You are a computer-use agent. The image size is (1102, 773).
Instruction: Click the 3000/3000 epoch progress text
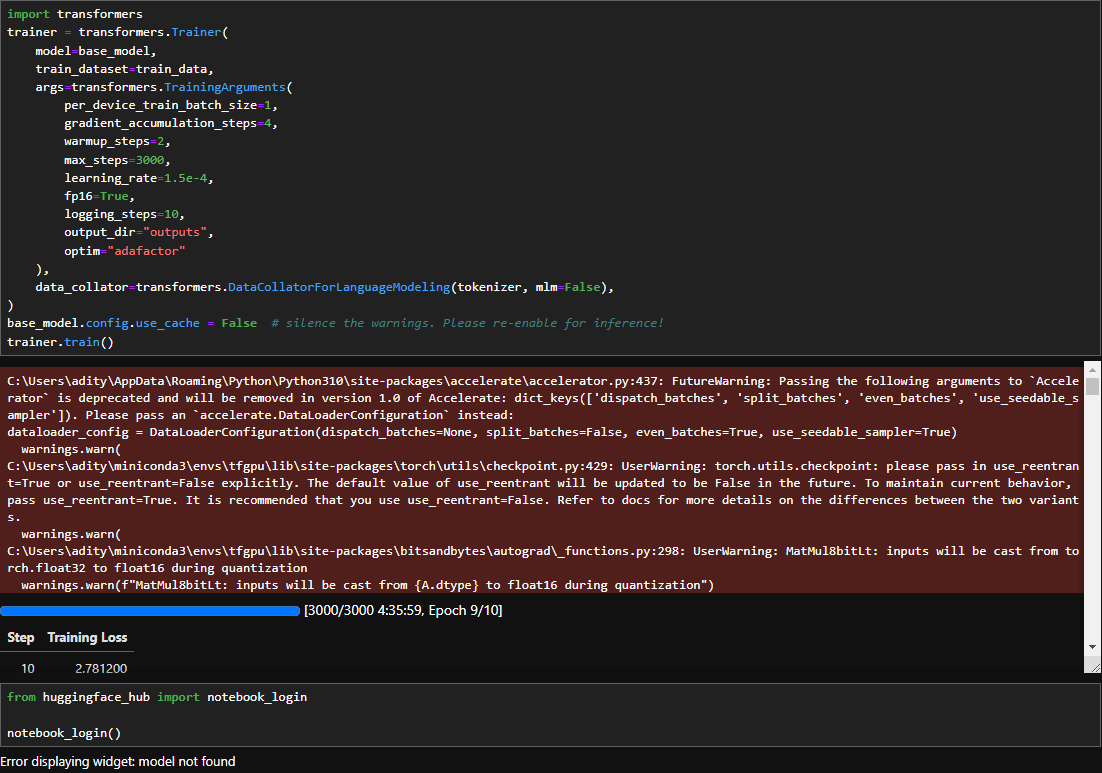click(x=402, y=610)
